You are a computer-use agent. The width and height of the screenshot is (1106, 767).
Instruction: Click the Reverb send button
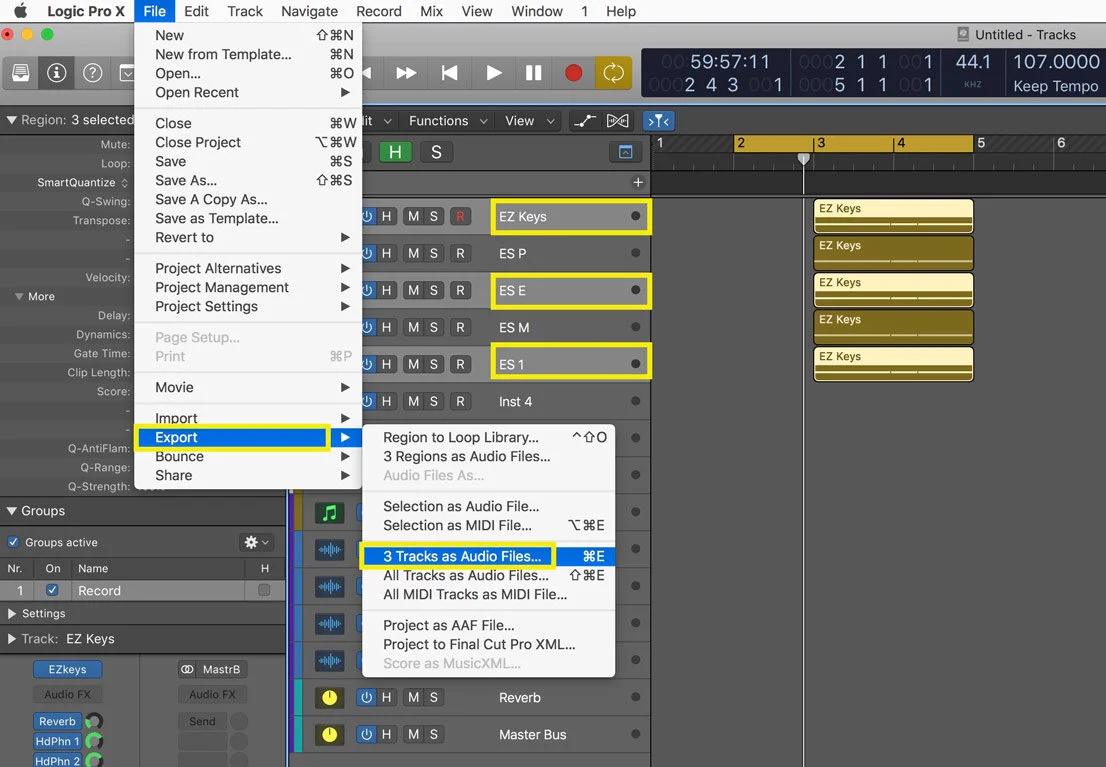pyautogui.click(x=57, y=721)
